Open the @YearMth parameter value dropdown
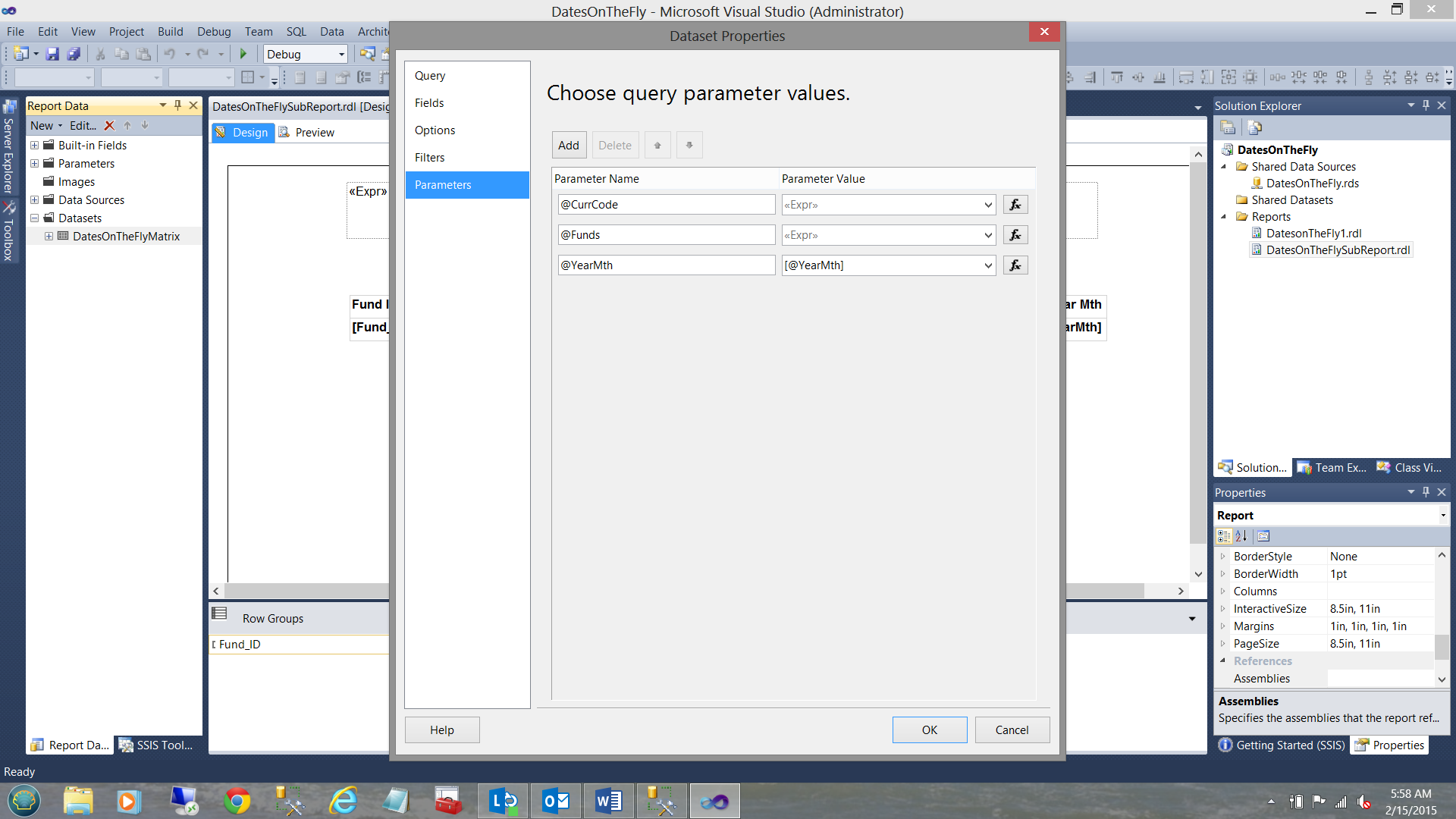This screenshot has width=1456, height=819. [x=988, y=265]
